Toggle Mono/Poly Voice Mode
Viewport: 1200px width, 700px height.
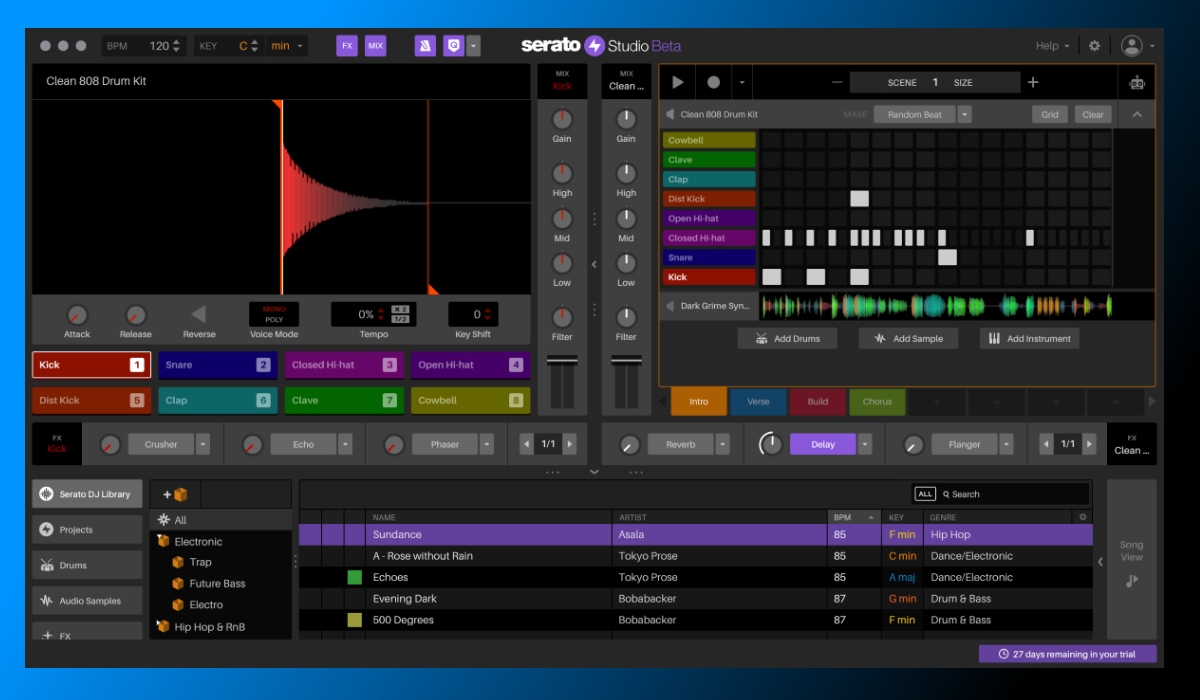pos(274,314)
